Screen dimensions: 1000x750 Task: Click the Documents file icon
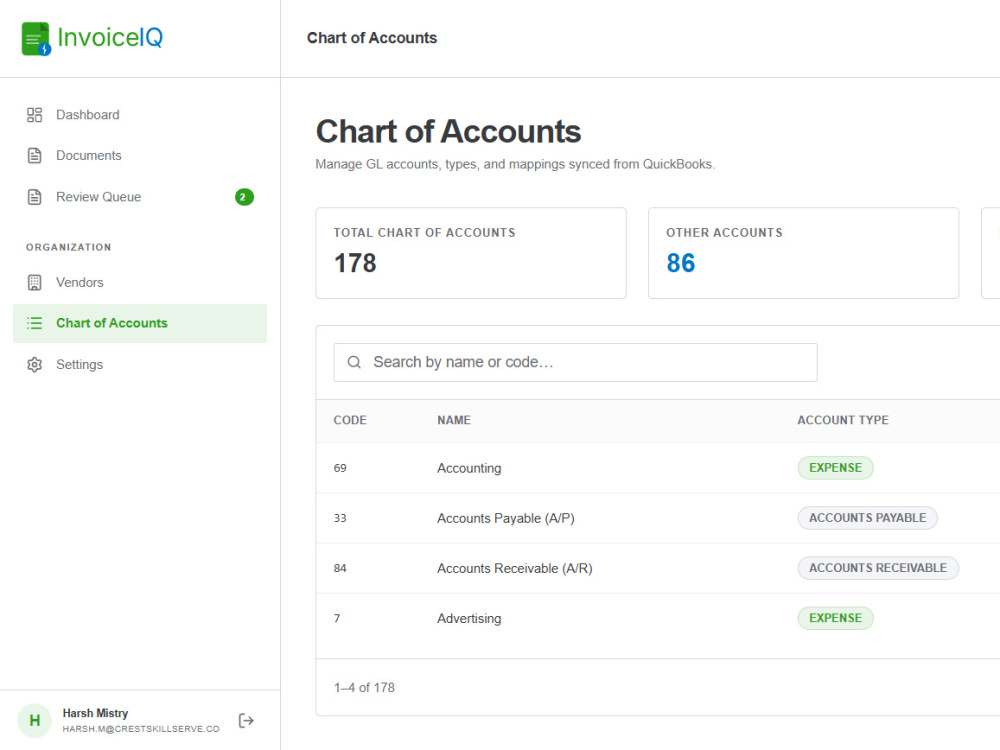pos(34,156)
